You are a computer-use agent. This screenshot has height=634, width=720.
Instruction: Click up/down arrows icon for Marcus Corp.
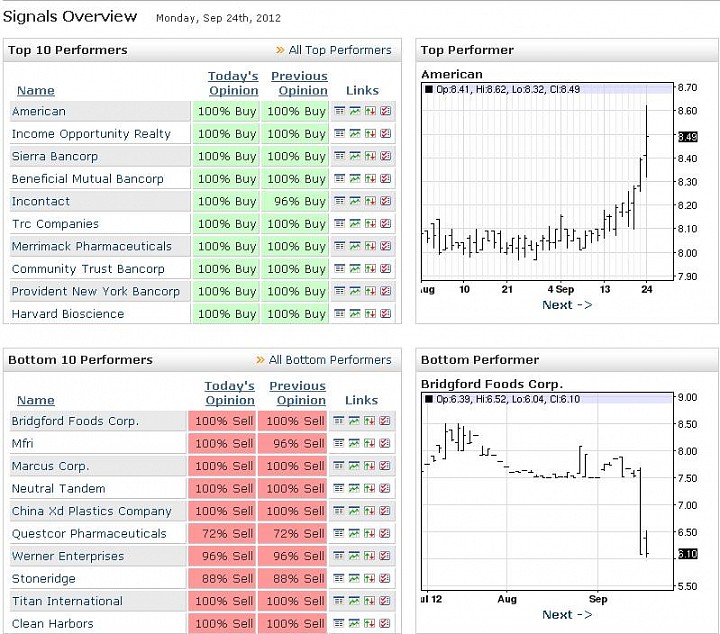pos(369,466)
